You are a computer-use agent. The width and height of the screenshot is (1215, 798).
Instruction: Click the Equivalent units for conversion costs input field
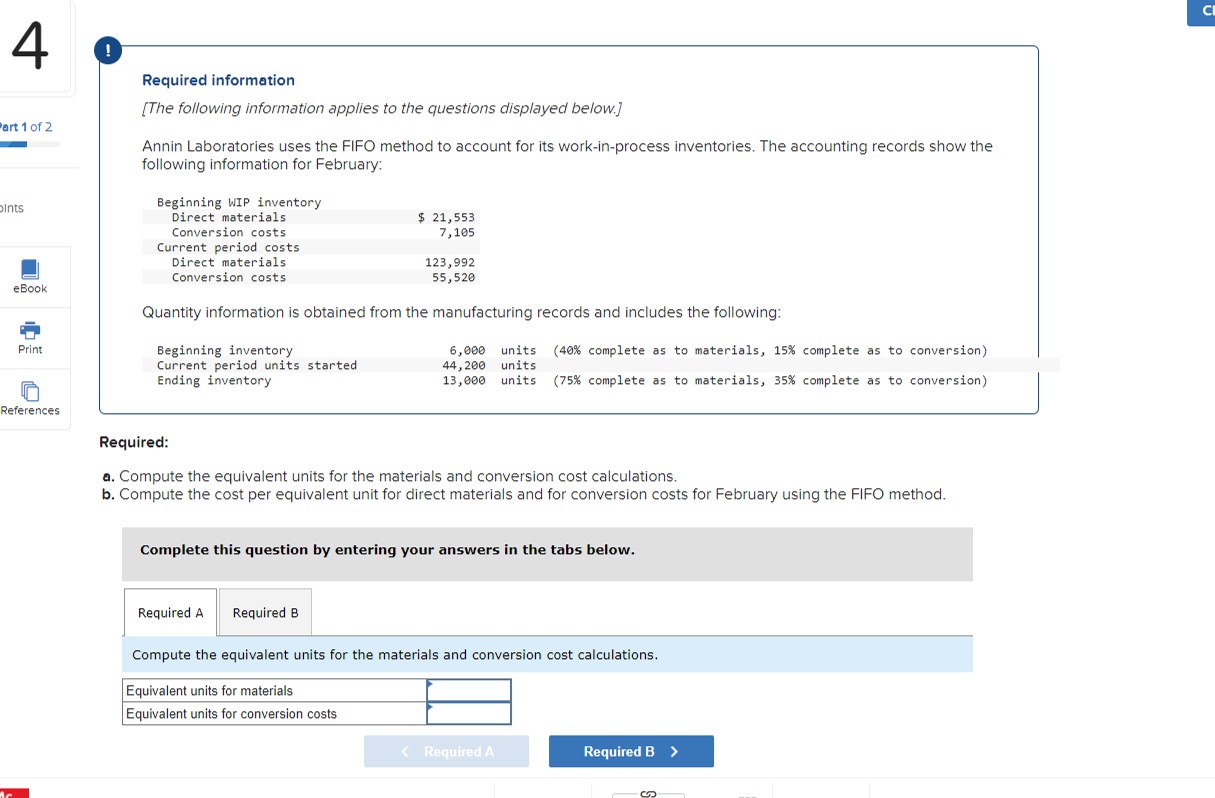point(469,712)
